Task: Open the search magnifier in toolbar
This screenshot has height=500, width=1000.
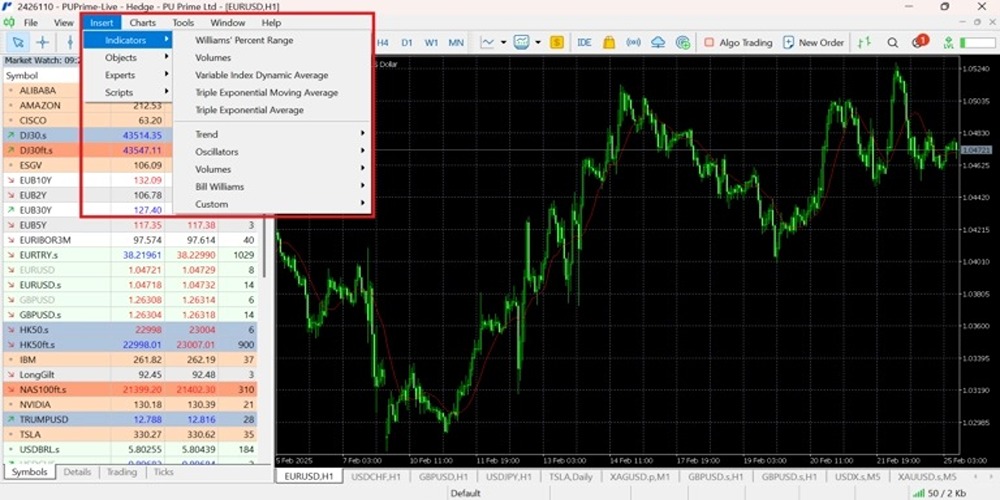Action: coord(893,43)
